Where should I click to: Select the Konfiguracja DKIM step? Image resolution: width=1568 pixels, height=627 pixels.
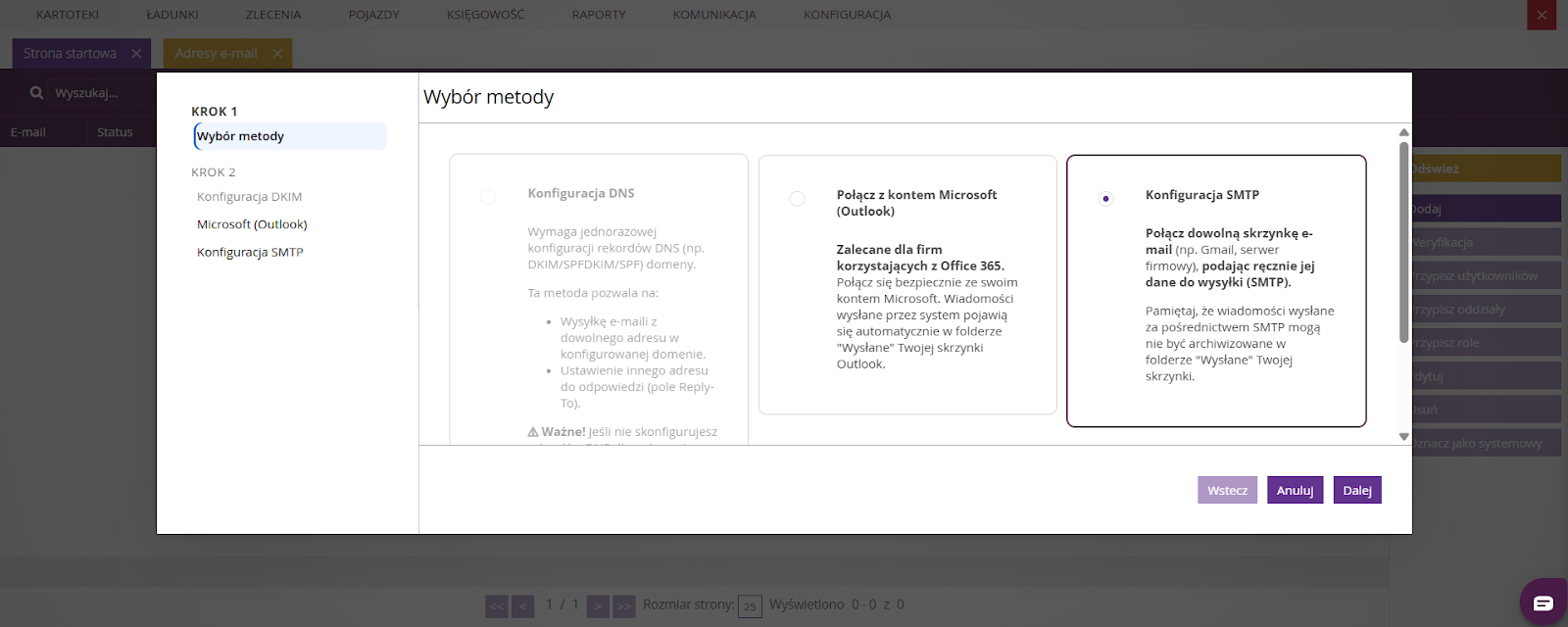click(x=249, y=197)
